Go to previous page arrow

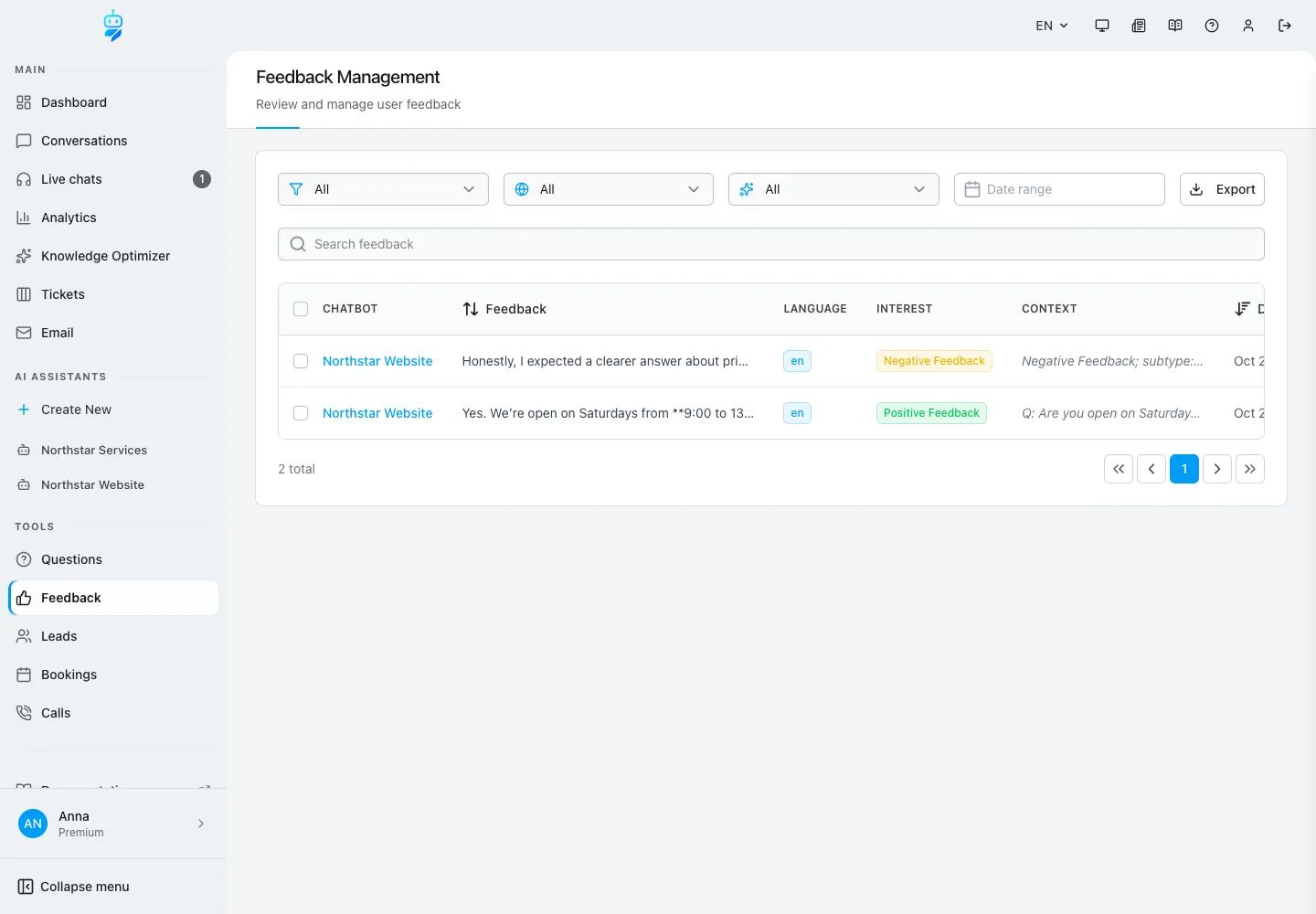(1151, 469)
